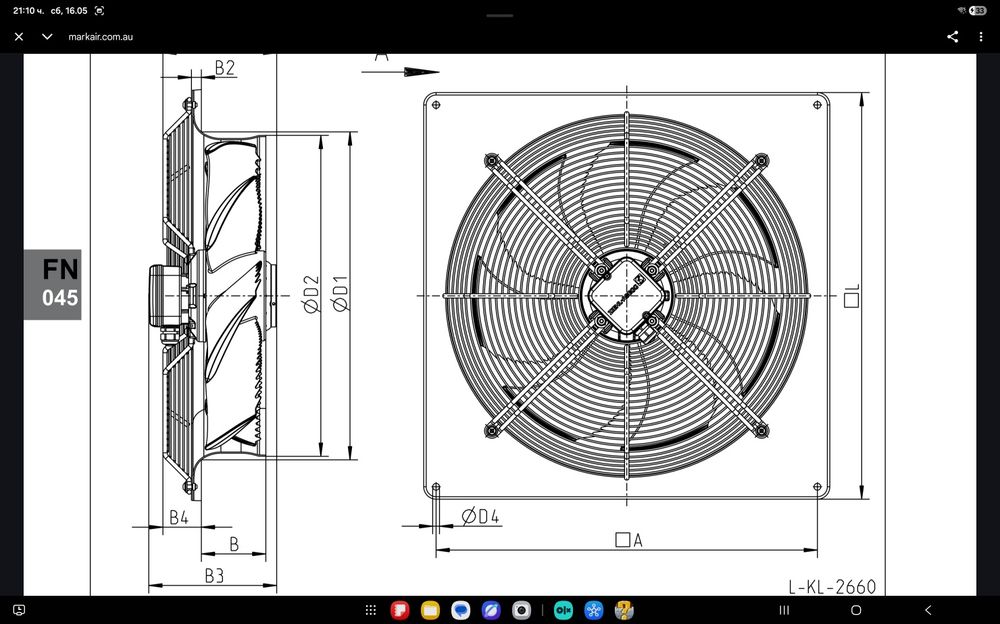Tap the Back navigation button

929,610
